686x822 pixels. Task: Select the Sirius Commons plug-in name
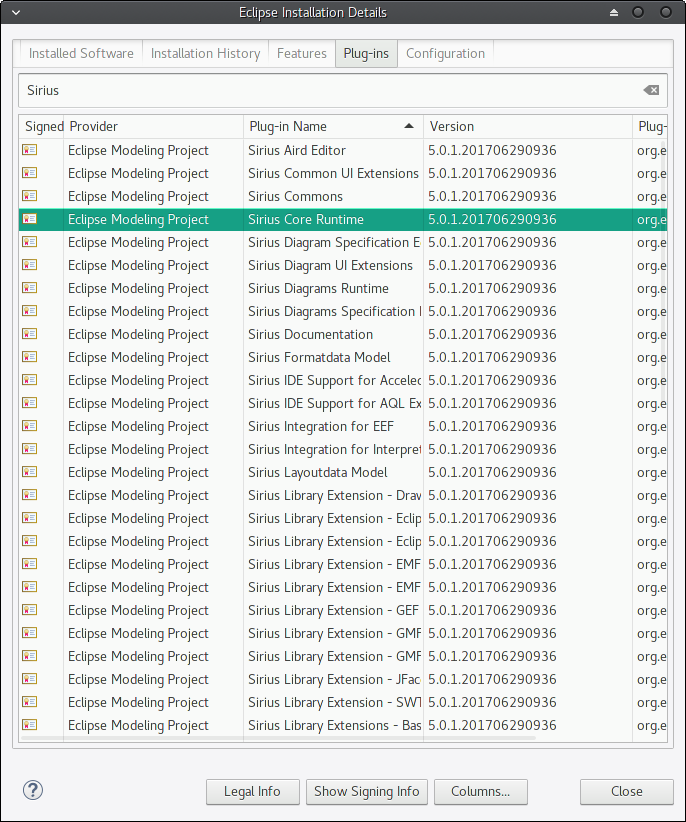(296, 196)
